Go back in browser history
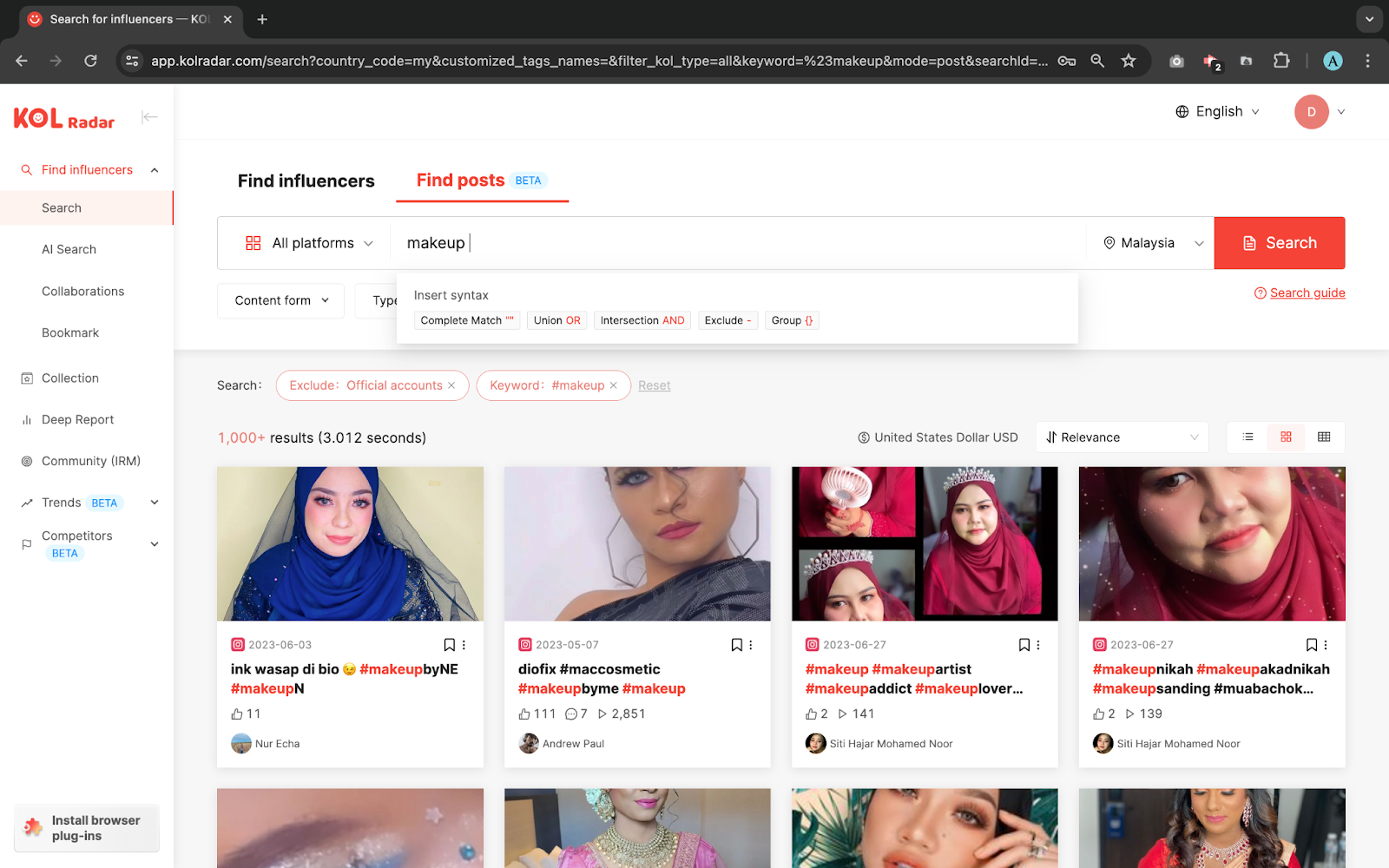 click(22, 61)
